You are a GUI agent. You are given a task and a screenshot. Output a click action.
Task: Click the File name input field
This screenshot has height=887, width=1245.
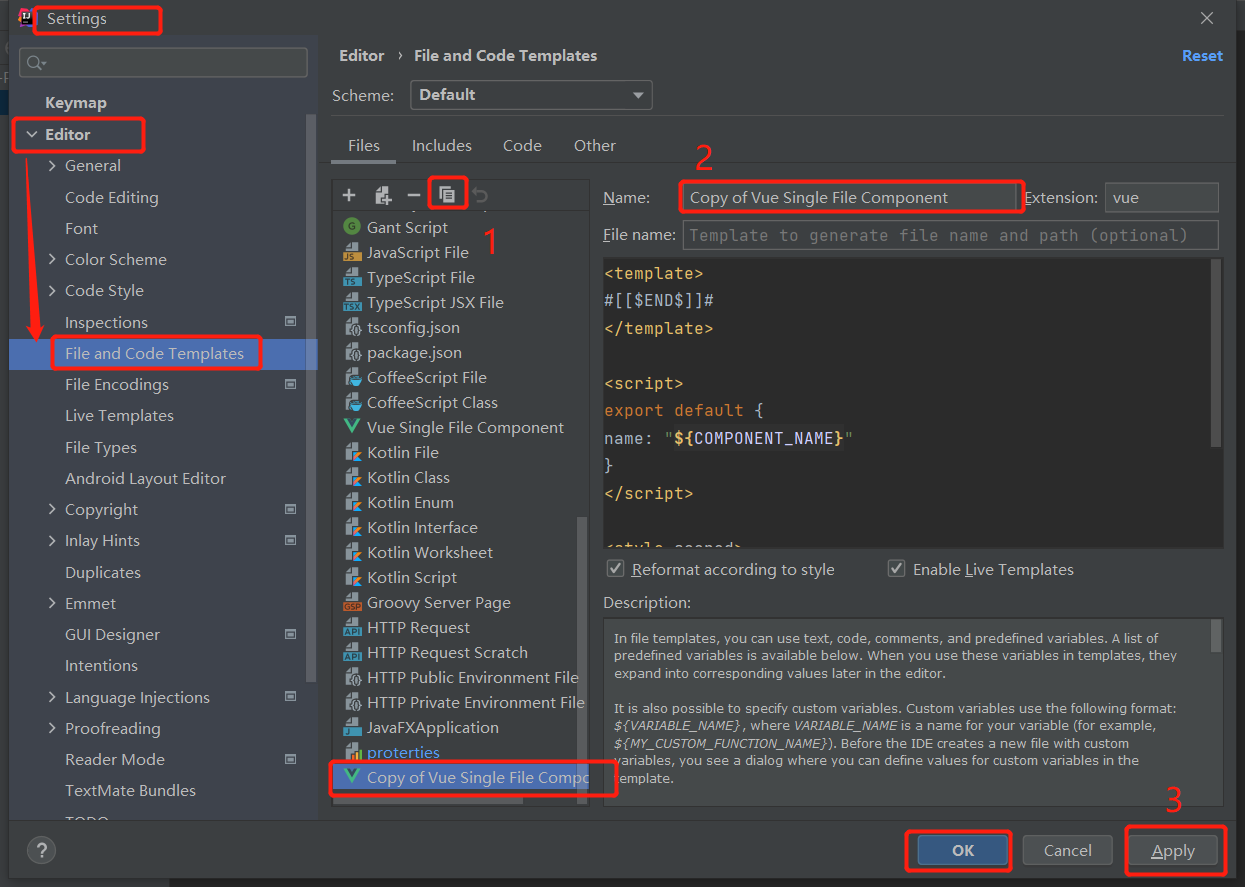pos(951,235)
